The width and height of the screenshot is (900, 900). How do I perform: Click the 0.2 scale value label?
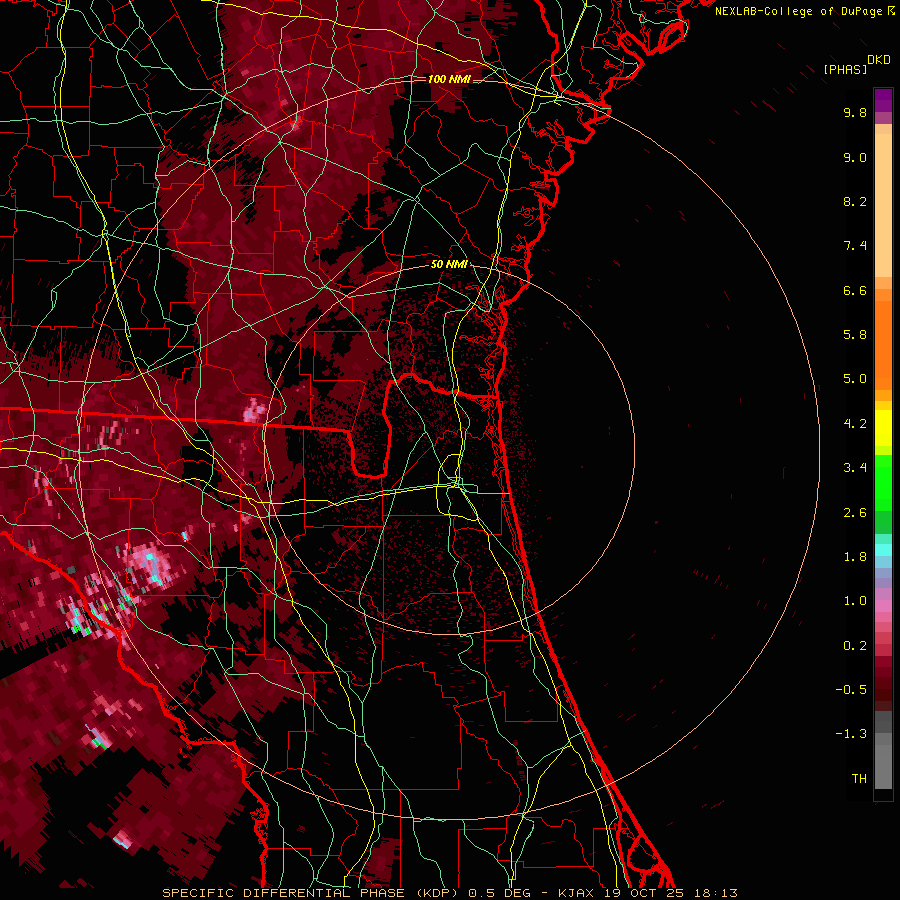[855, 646]
